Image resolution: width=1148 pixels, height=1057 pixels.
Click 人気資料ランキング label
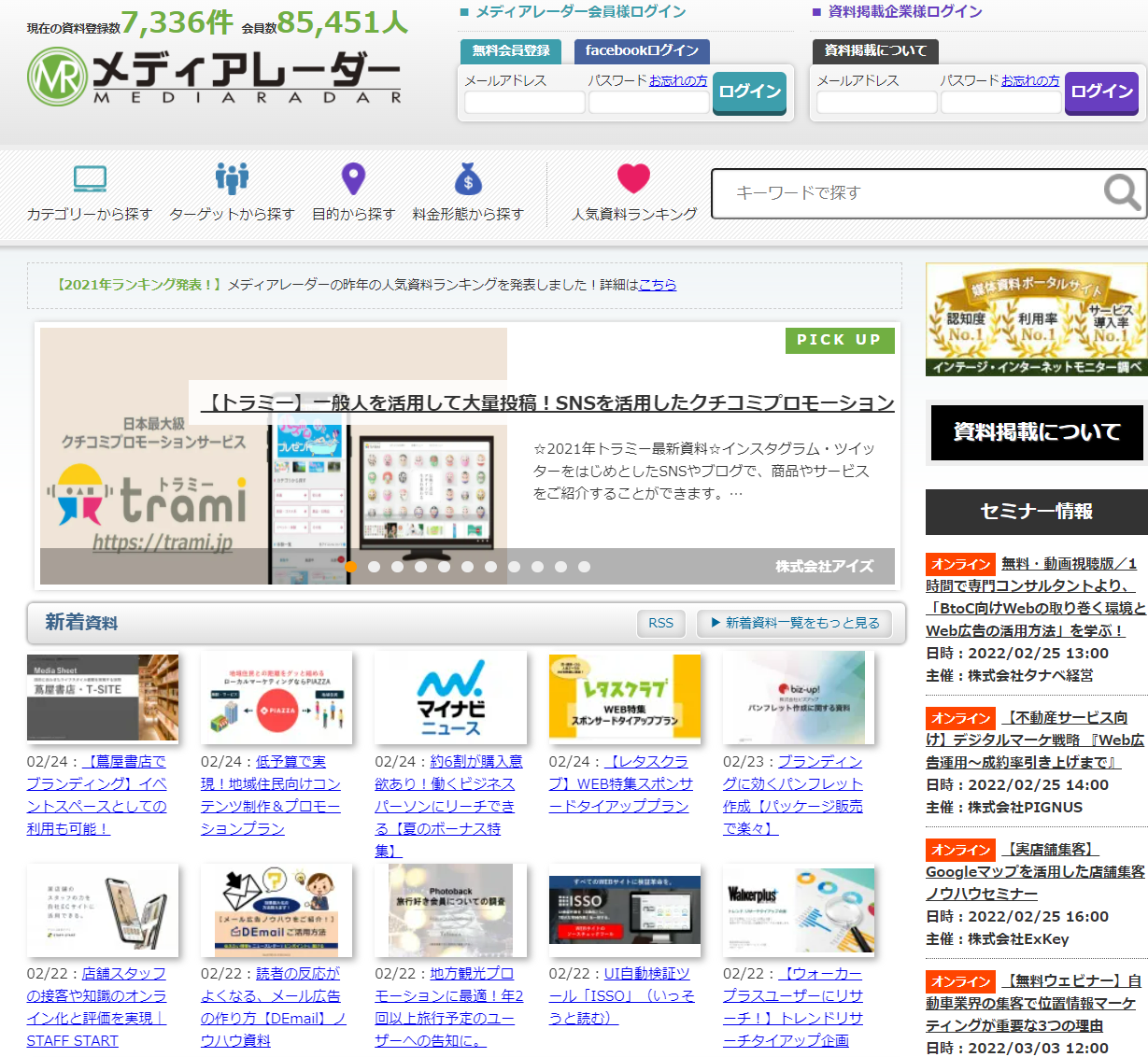coord(634,214)
